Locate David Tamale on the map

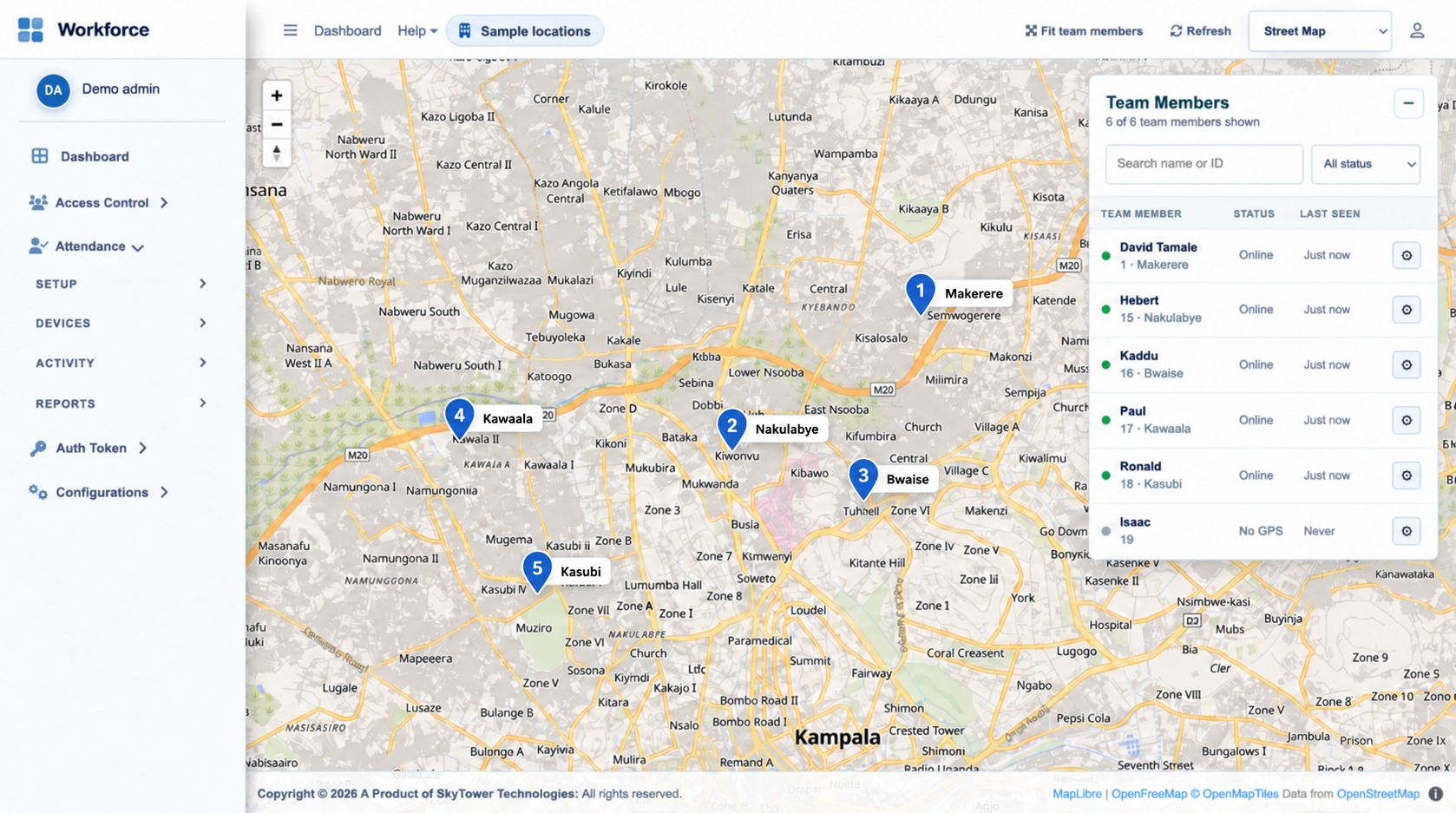point(1407,255)
